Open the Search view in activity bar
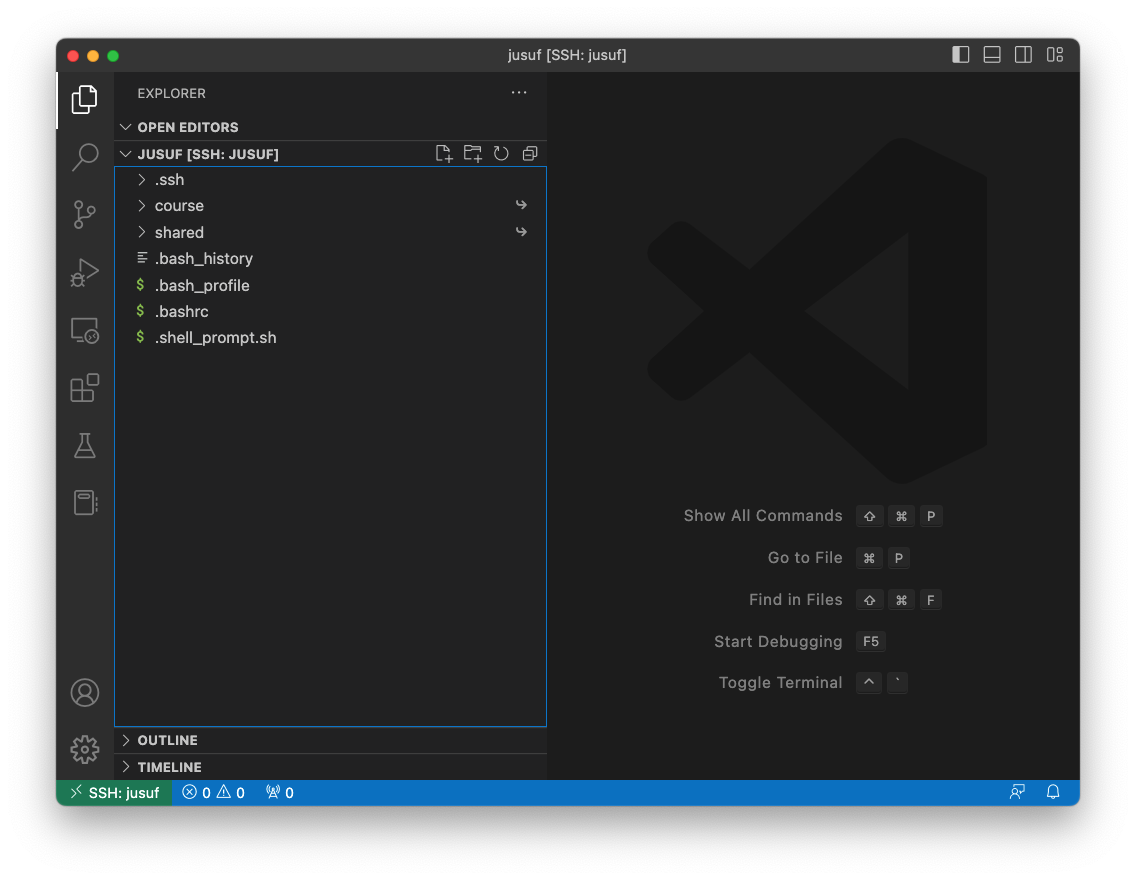The image size is (1136, 880). point(85,157)
